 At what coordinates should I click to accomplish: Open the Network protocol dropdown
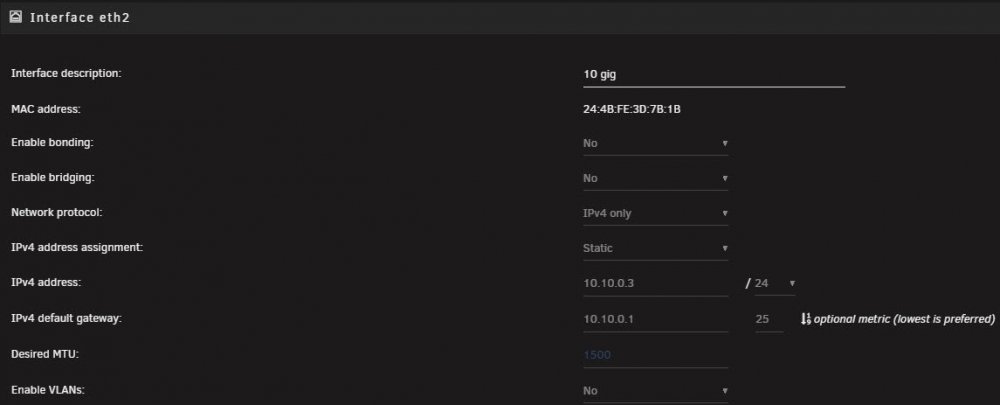[x=655, y=214]
